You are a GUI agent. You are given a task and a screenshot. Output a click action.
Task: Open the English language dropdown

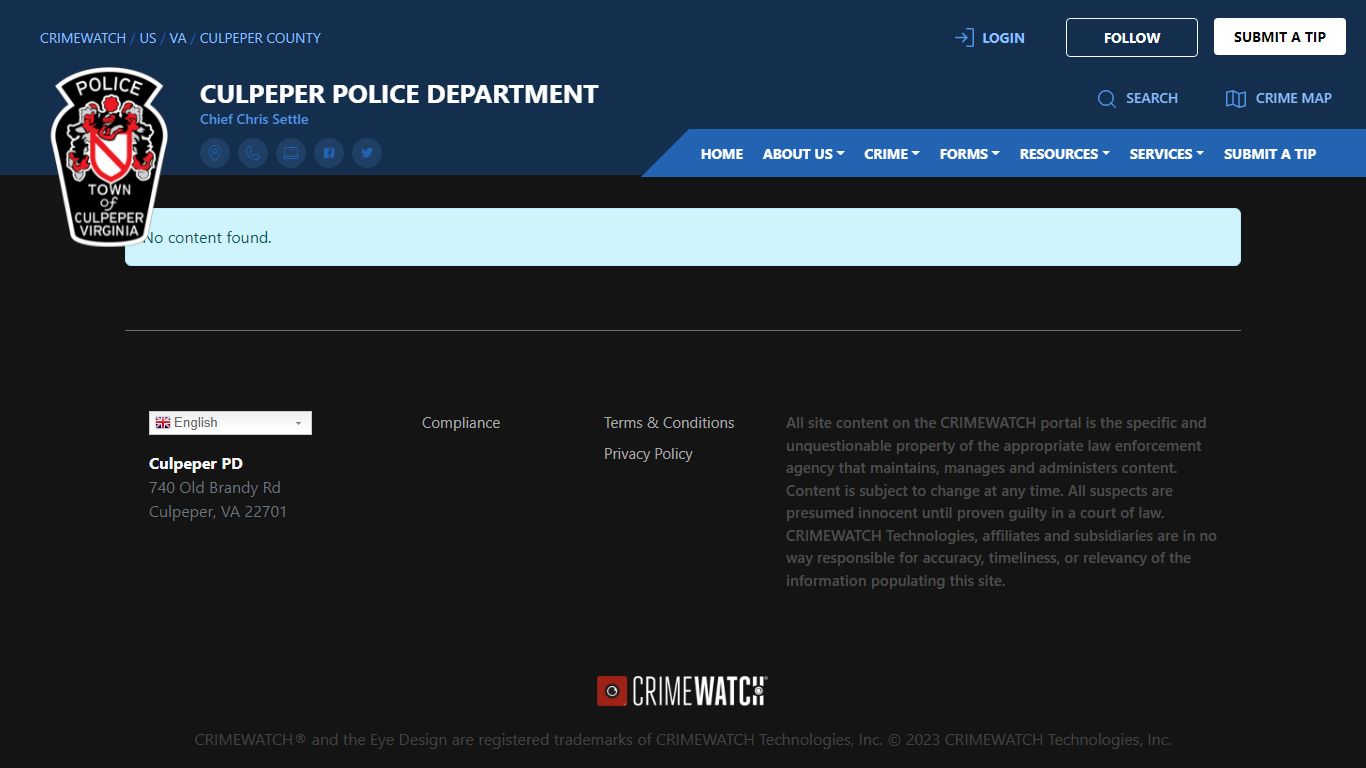pyautogui.click(x=230, y=423)
